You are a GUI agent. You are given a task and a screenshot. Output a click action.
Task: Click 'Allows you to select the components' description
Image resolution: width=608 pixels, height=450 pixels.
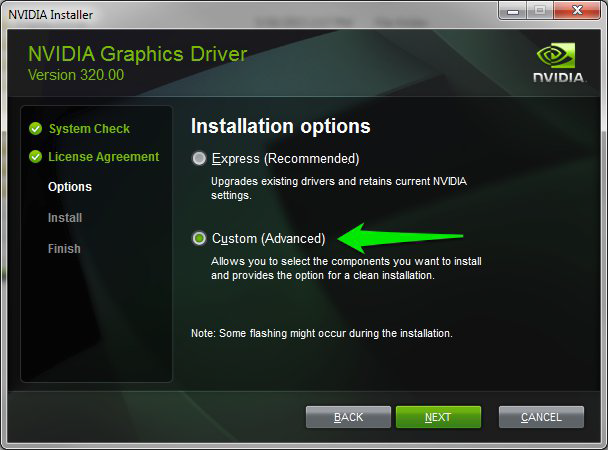(346, 268)
